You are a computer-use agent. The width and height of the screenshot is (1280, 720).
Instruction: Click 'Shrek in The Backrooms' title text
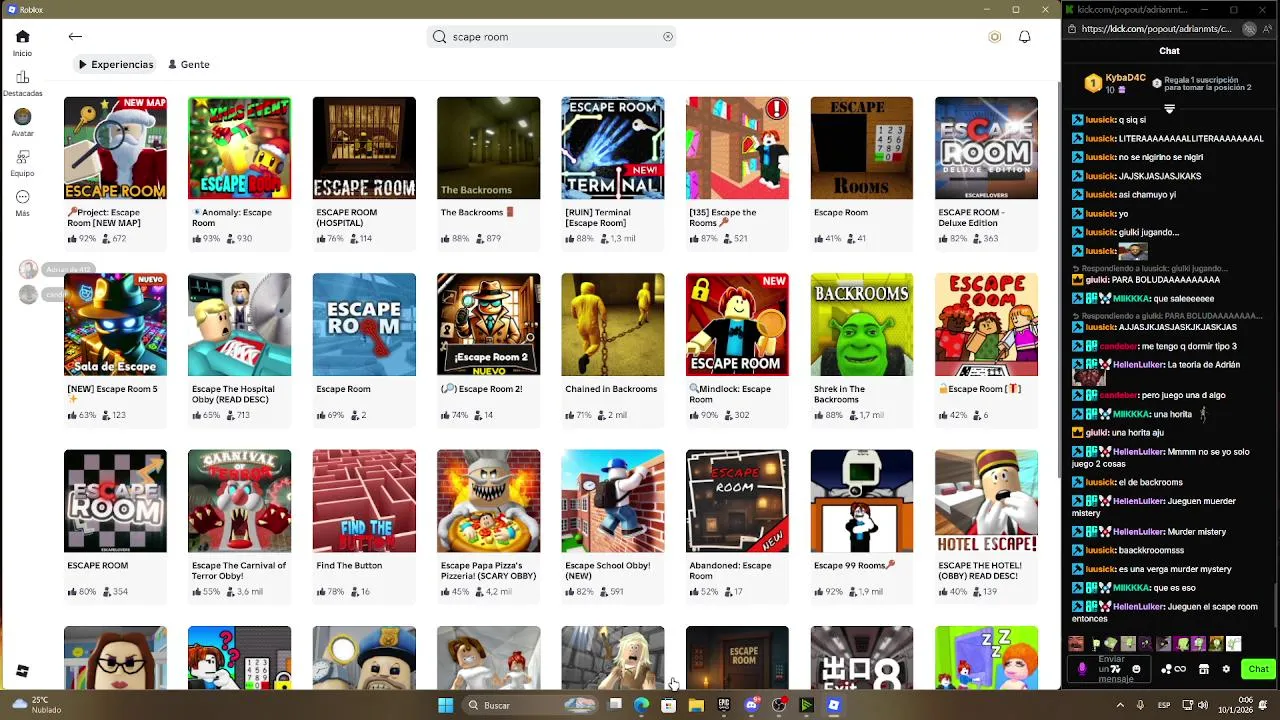[840, 394]
